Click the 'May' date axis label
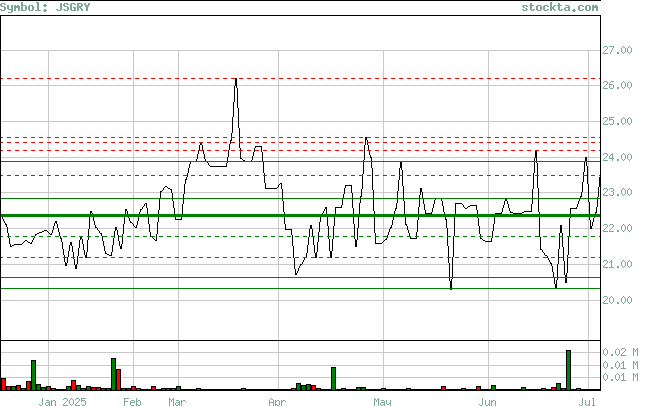This screenshot has width=655, height=406. (382, 401)
